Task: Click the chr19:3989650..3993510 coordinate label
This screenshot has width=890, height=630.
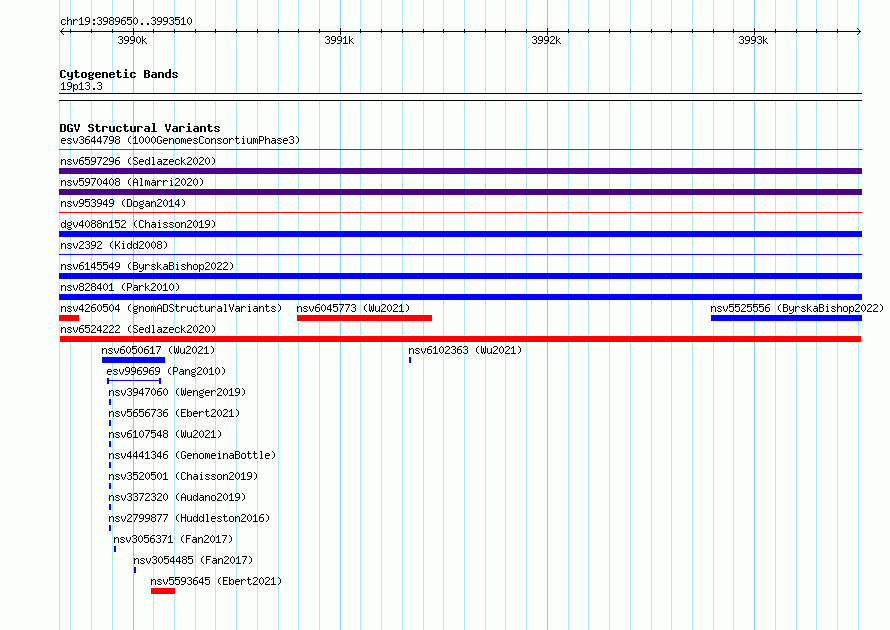Action: click(x=126, y=21)
